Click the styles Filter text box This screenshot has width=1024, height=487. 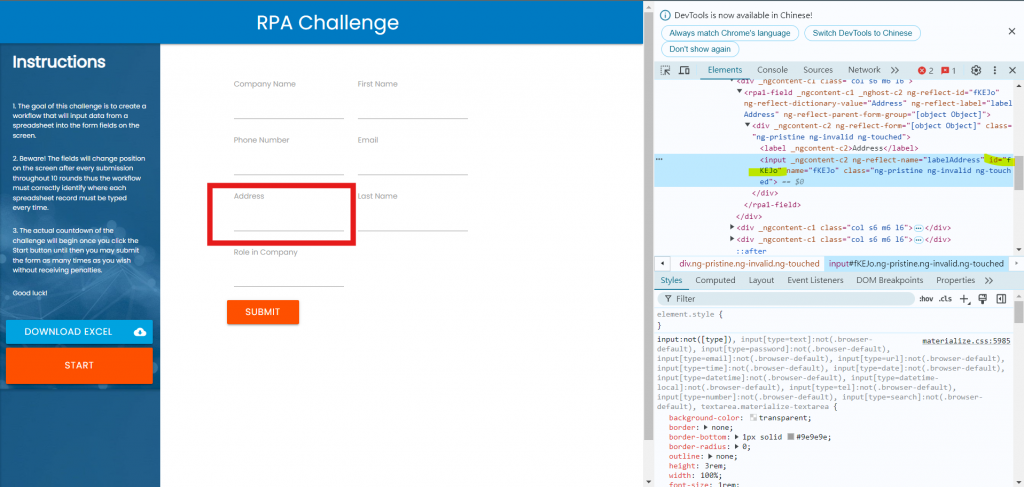click(786, 299)
